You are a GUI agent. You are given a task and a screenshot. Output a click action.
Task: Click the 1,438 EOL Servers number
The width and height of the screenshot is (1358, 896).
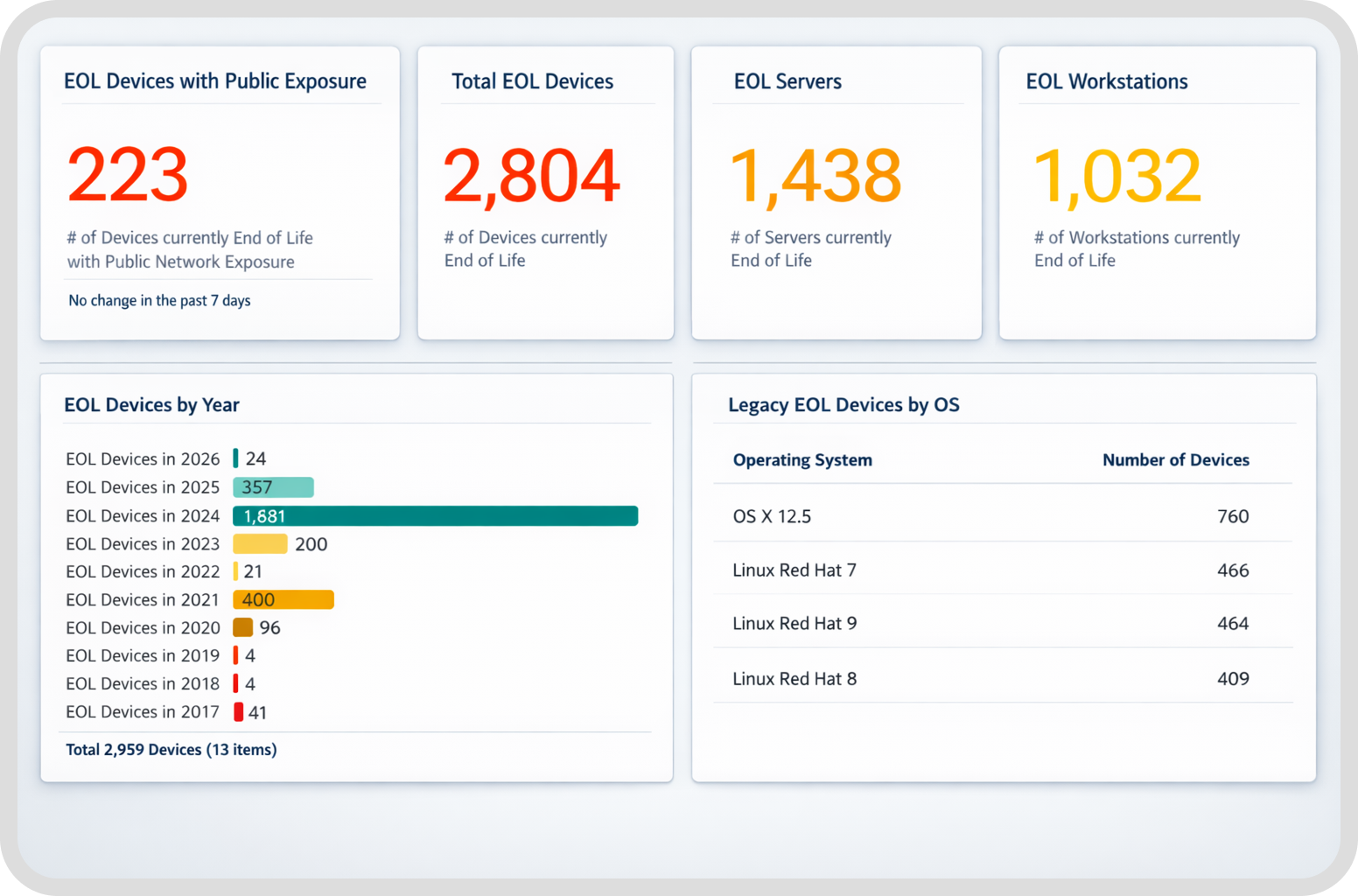(x=815, y=176)
